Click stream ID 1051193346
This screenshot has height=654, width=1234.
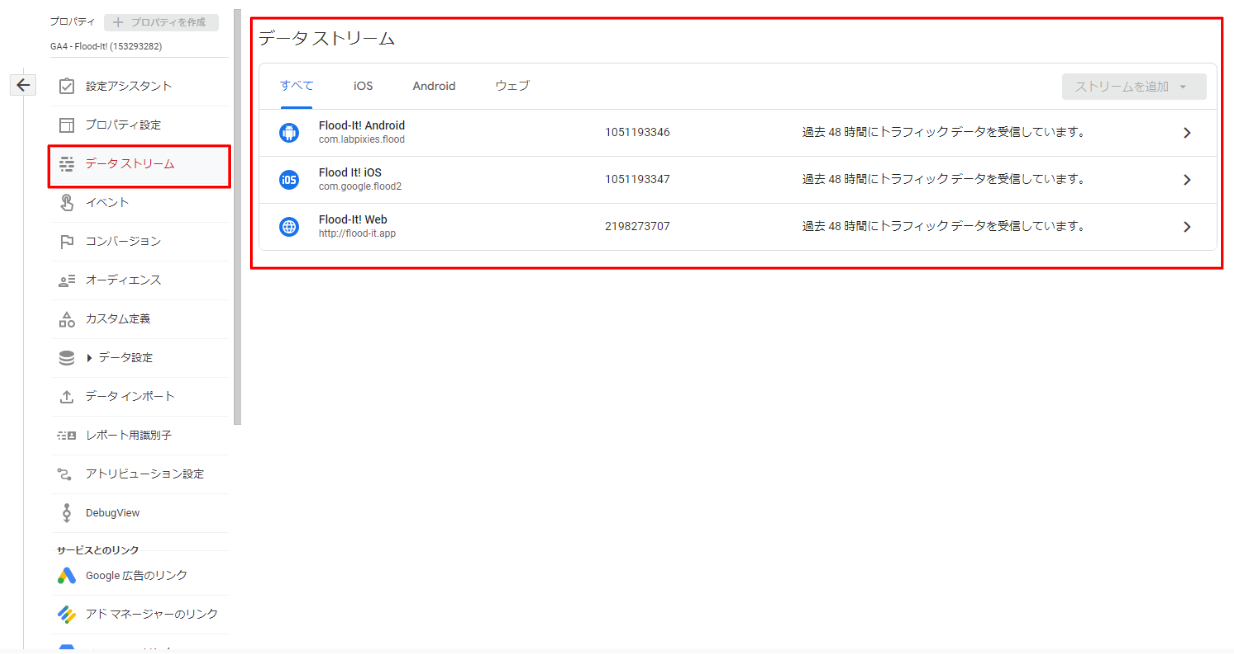point(637,133)
